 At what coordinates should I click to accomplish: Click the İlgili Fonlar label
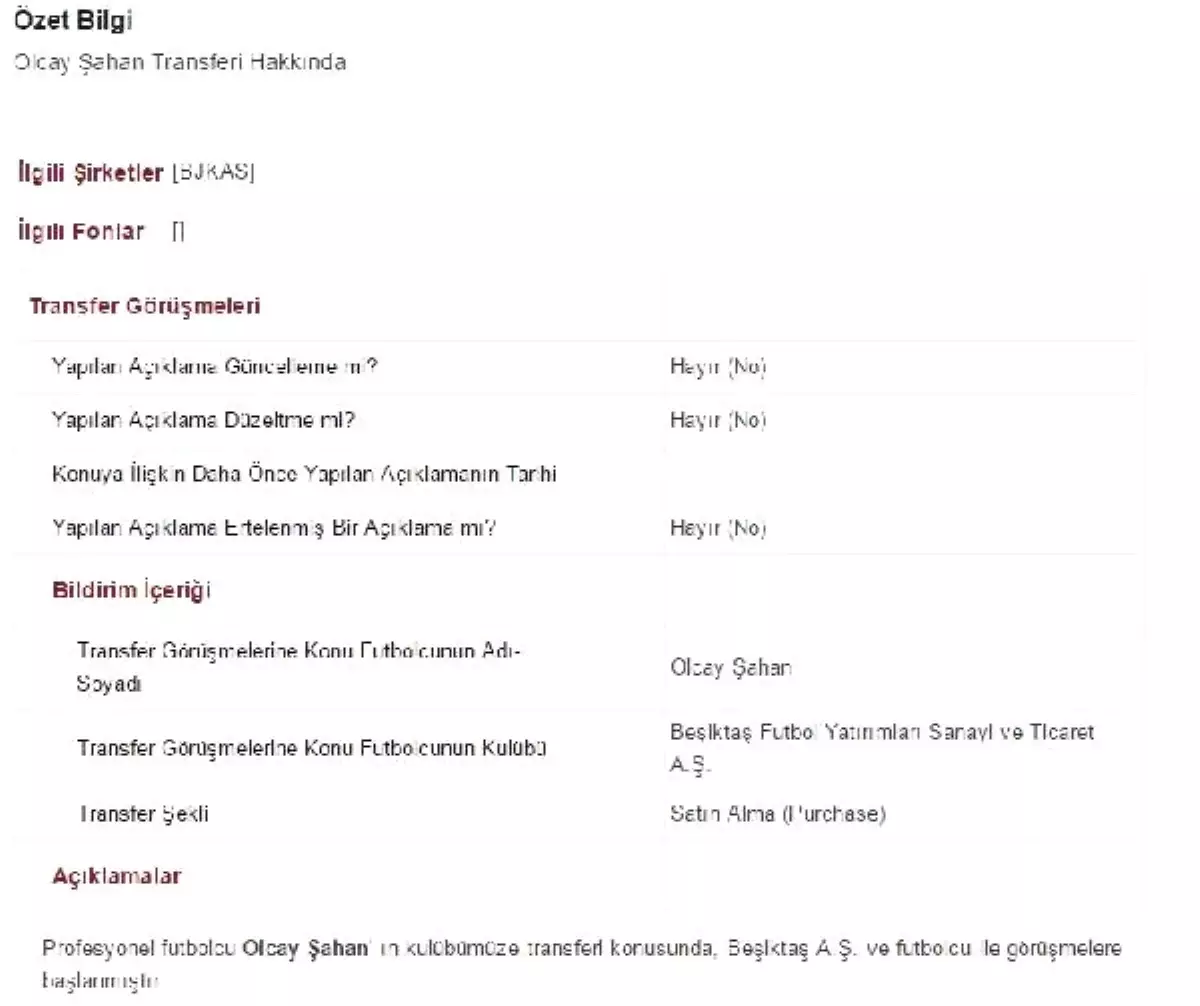pyautogui.click(x=81, y=232)
